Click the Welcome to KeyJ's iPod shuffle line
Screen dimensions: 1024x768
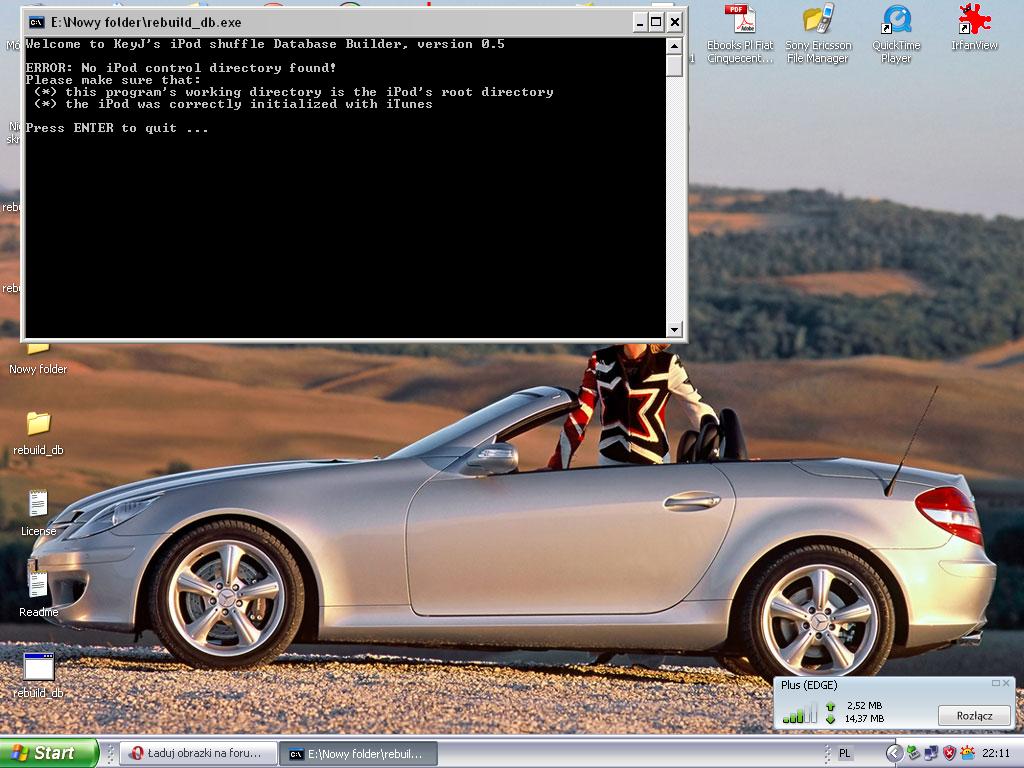pos(264,44)
